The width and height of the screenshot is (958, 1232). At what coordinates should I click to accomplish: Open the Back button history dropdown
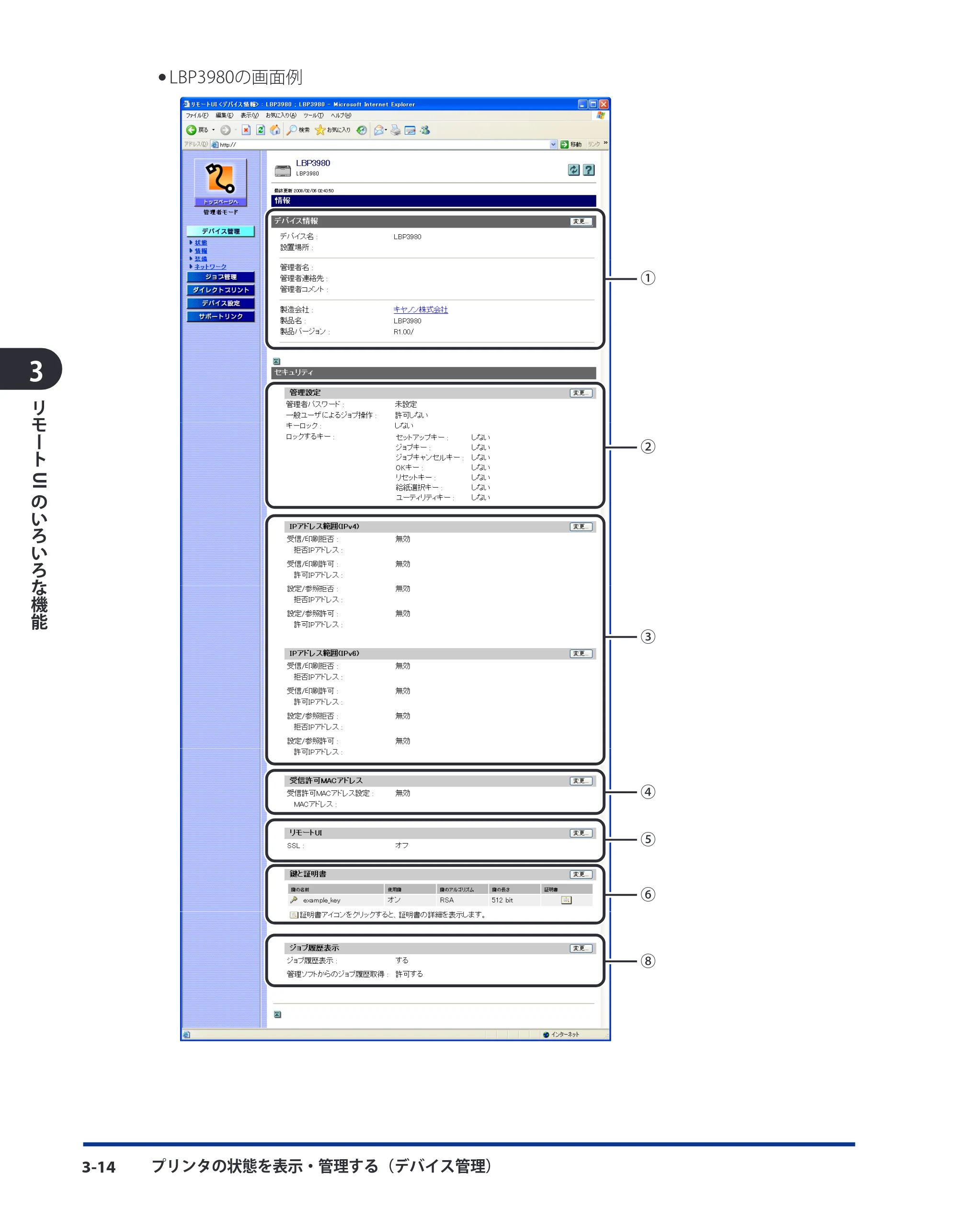click(x=213, y=130)
